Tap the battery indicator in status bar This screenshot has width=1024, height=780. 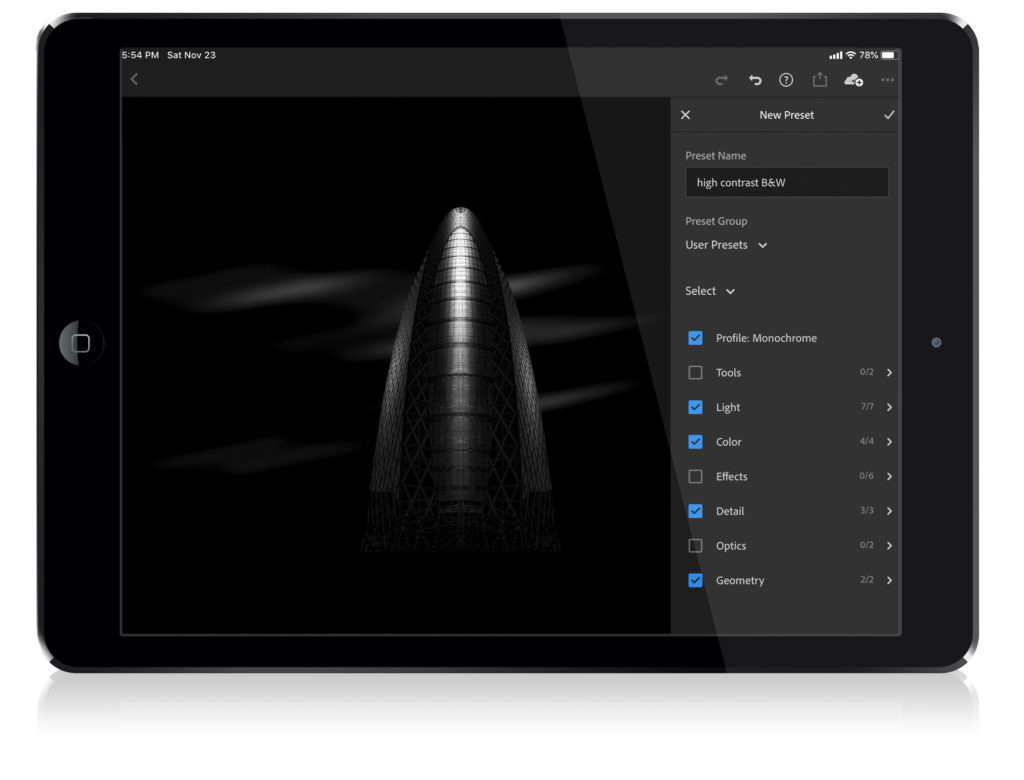889,56
